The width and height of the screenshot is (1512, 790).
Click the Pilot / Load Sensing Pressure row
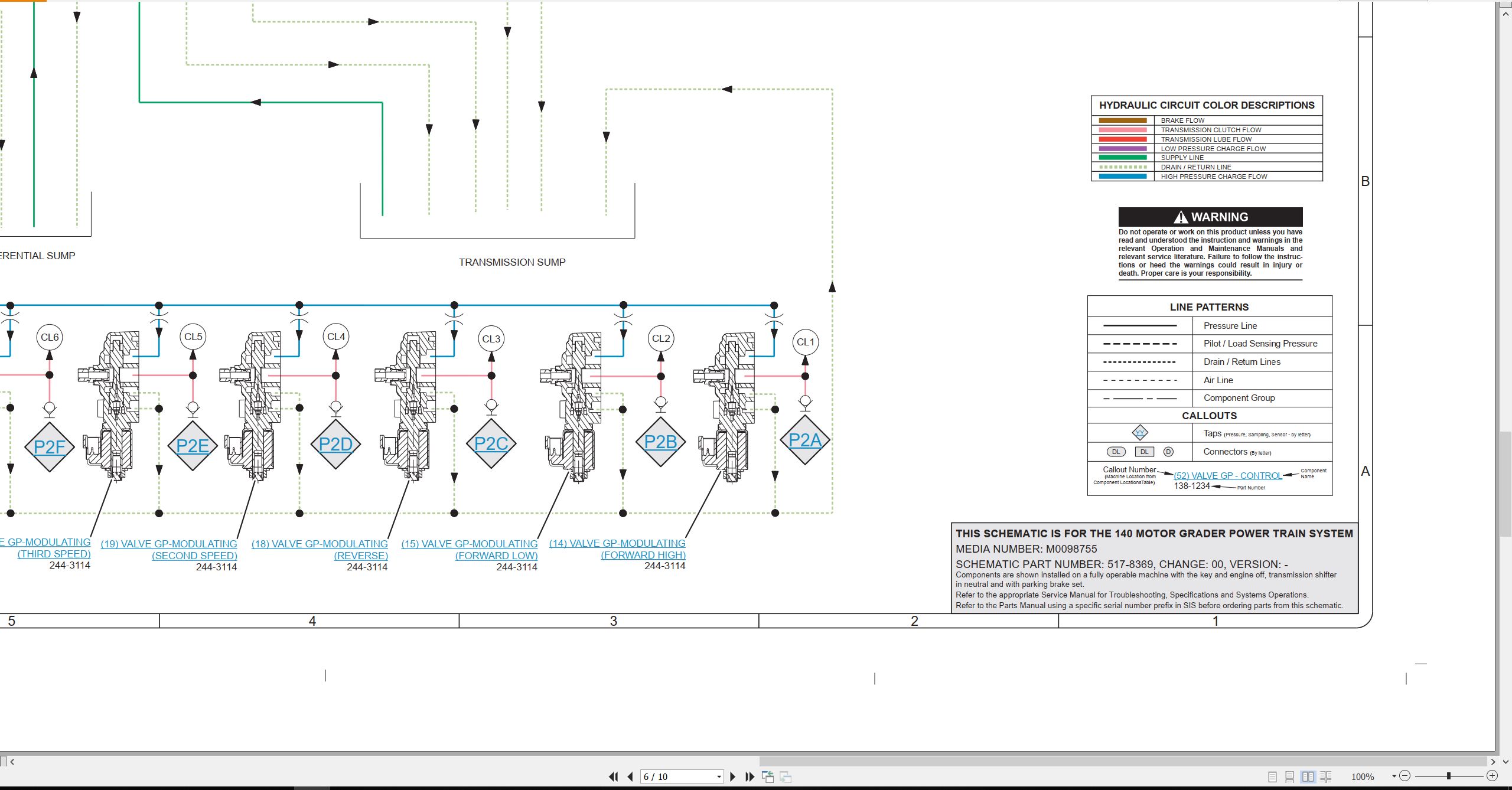tap(1210, 344)
